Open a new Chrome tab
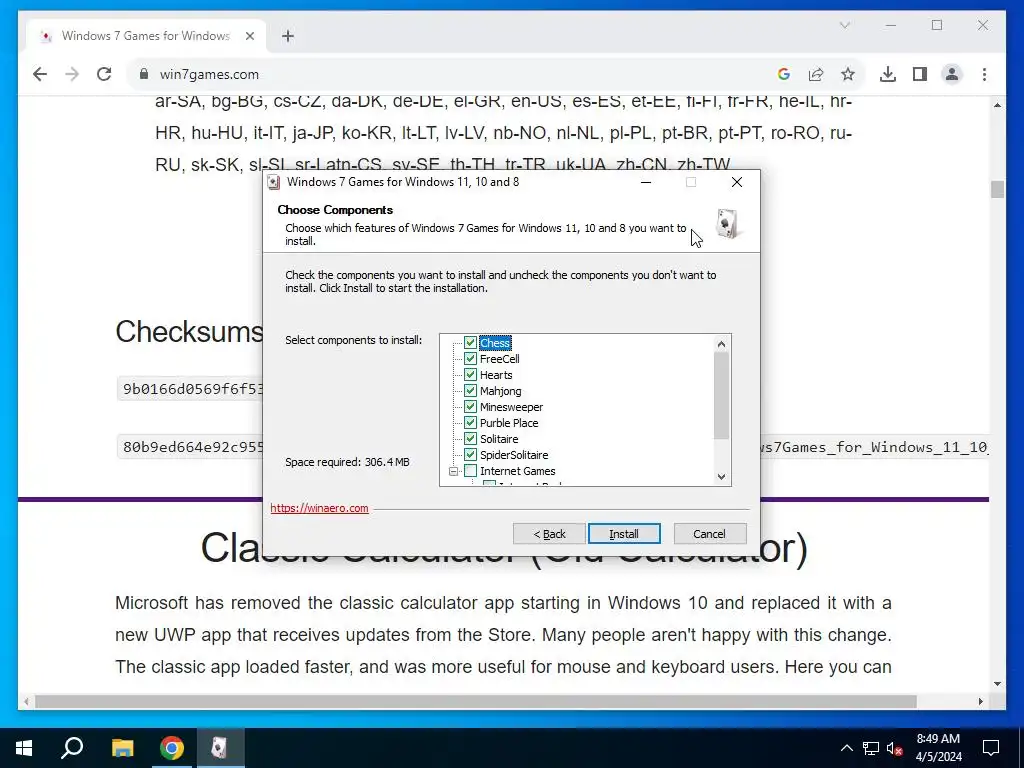The width and height of the screenshot is (1024, 768). coord(288,36)
